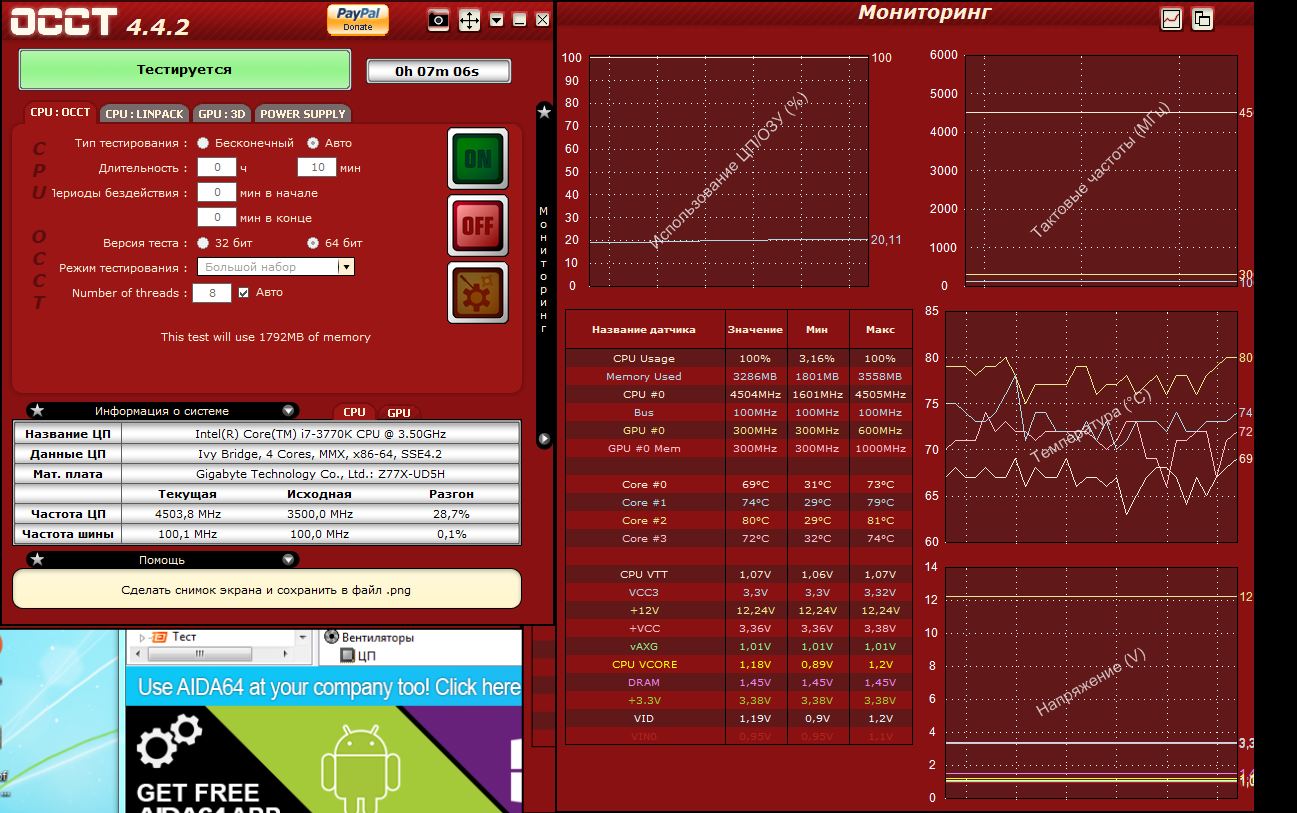Expand the Тест tree item in AIDA64
Screen dimensions: 1297x813
[x=142, y=637]
